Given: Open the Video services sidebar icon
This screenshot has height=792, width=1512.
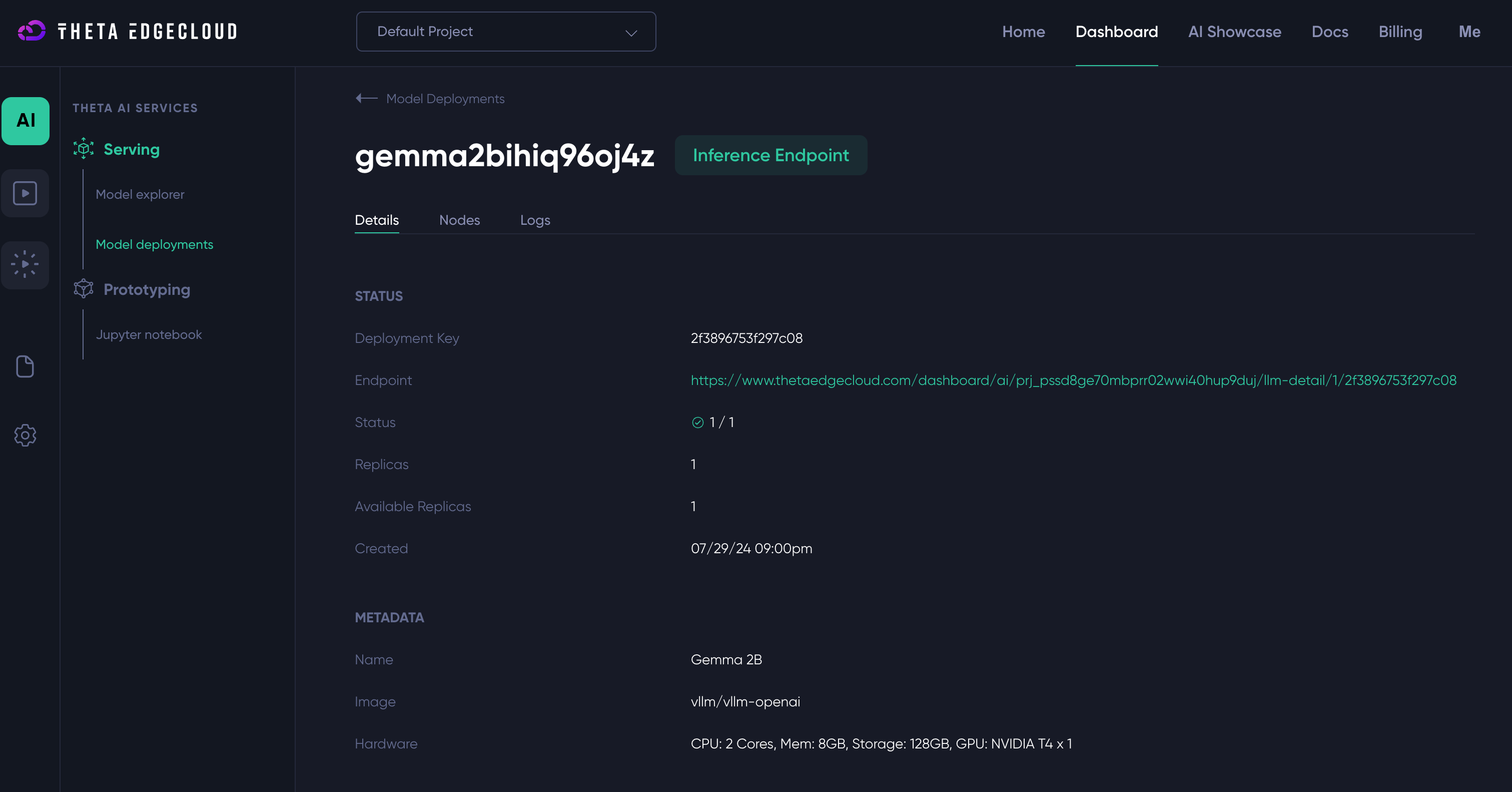Looking at the screenshot, I should pyautogui.click(x=25, y=193).
